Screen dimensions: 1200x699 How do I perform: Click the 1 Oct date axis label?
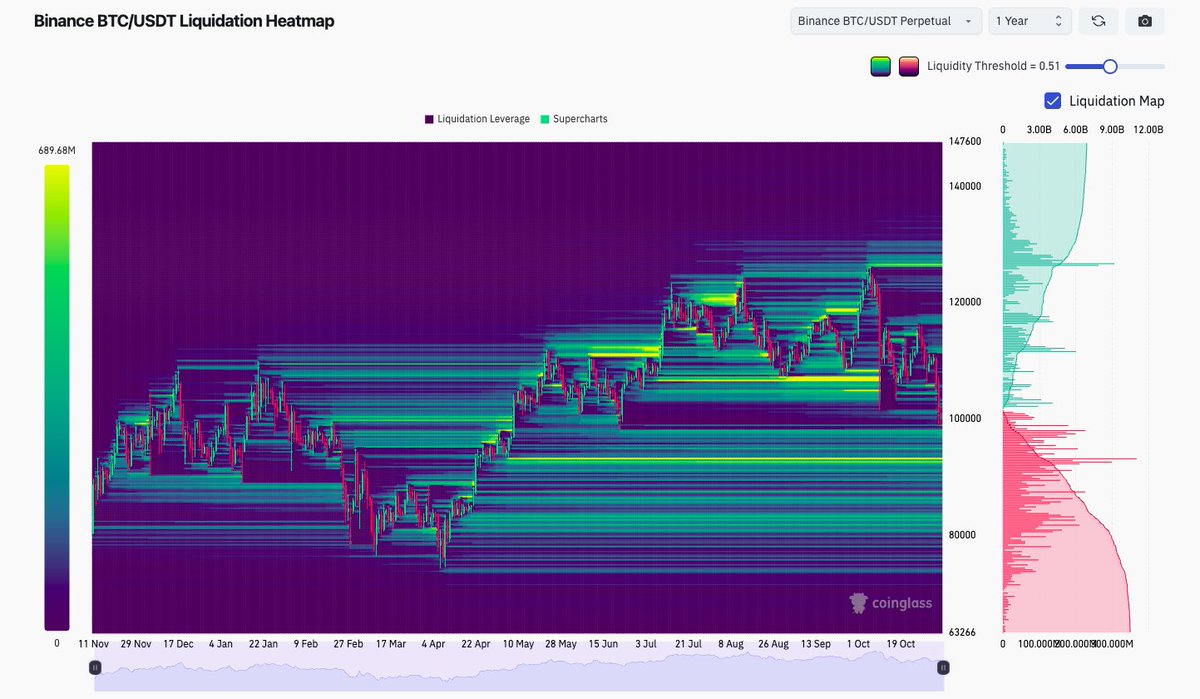point(859,644)
